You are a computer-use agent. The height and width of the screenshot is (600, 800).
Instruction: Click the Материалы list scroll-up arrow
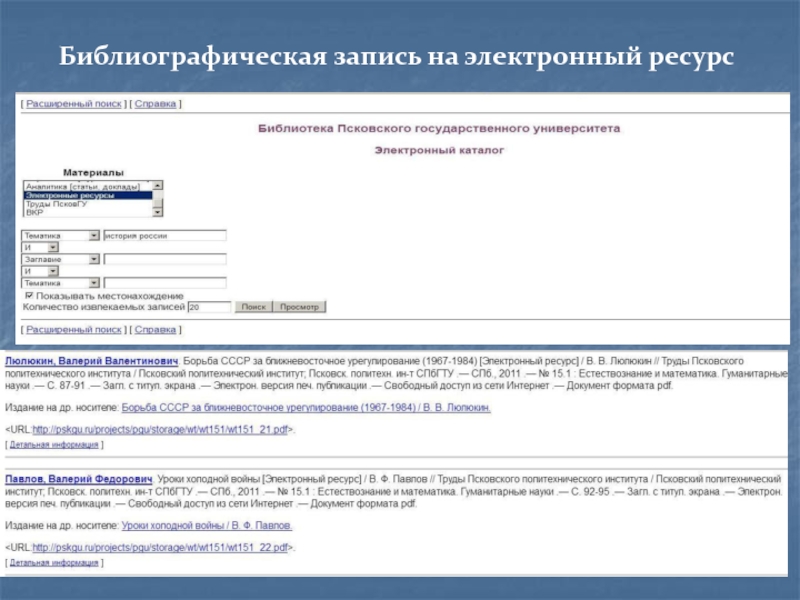coord(158,185)
